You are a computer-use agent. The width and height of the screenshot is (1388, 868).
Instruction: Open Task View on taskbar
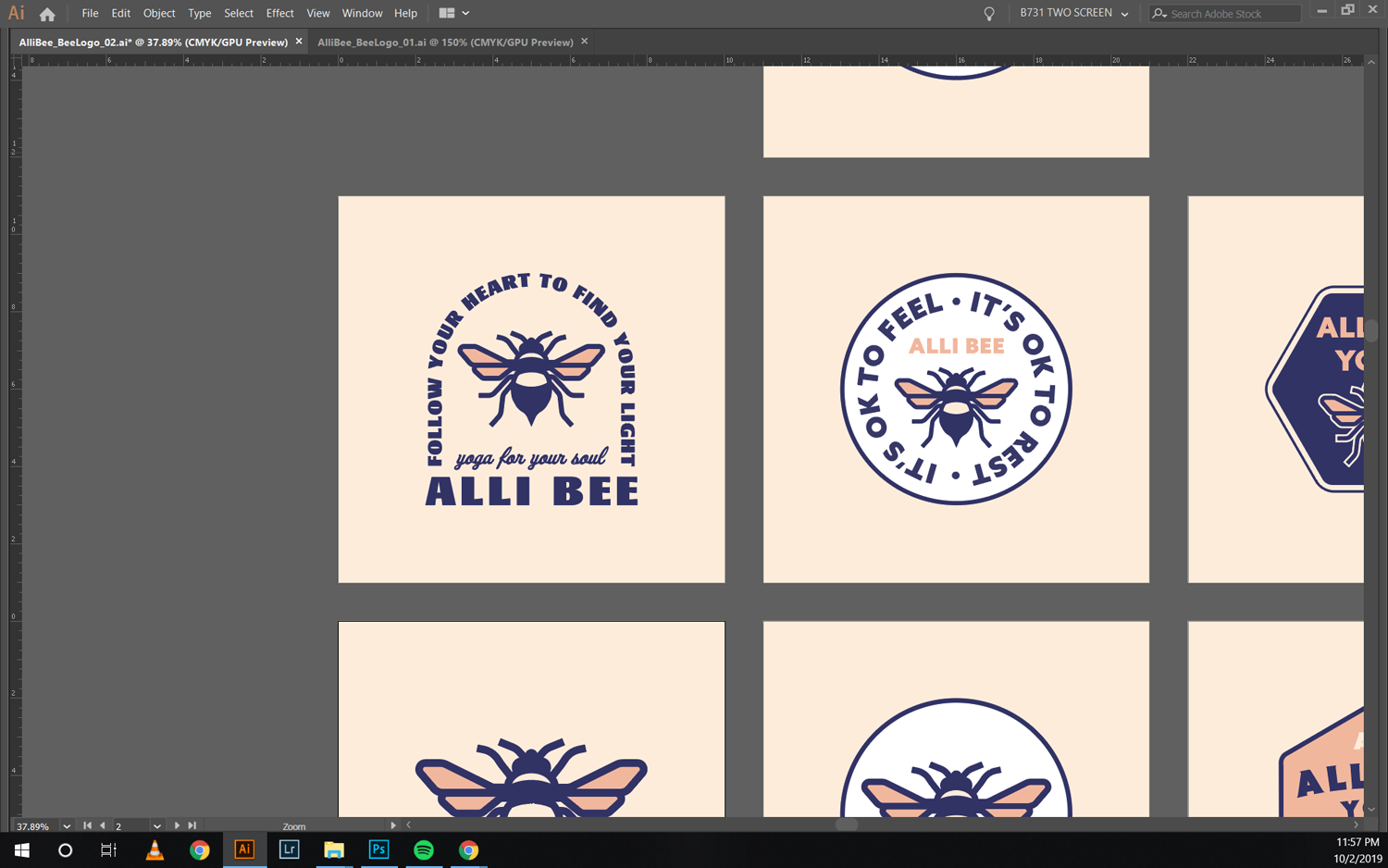108,849
